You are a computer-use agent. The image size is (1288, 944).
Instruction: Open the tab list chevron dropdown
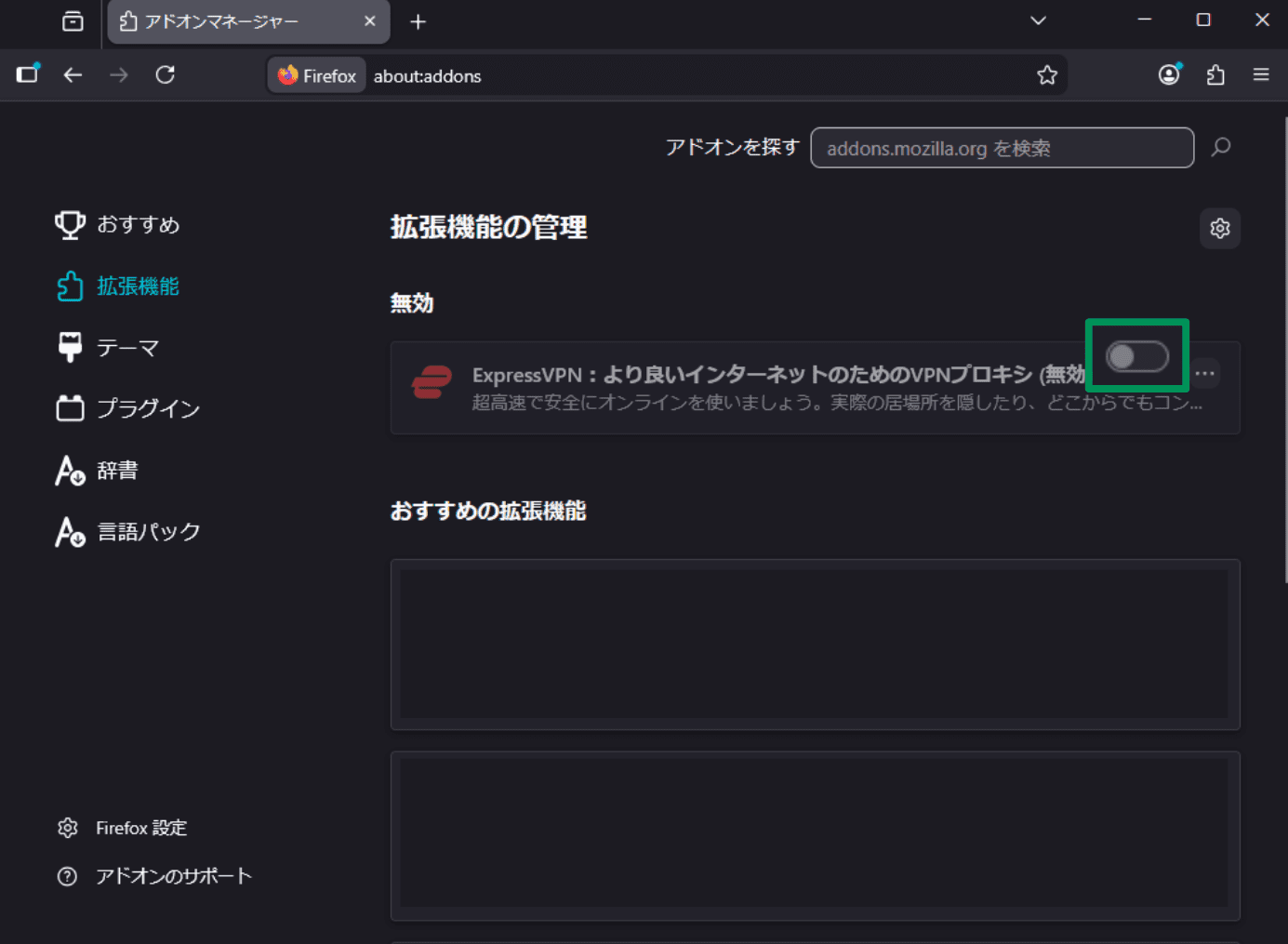point(1037,20)
